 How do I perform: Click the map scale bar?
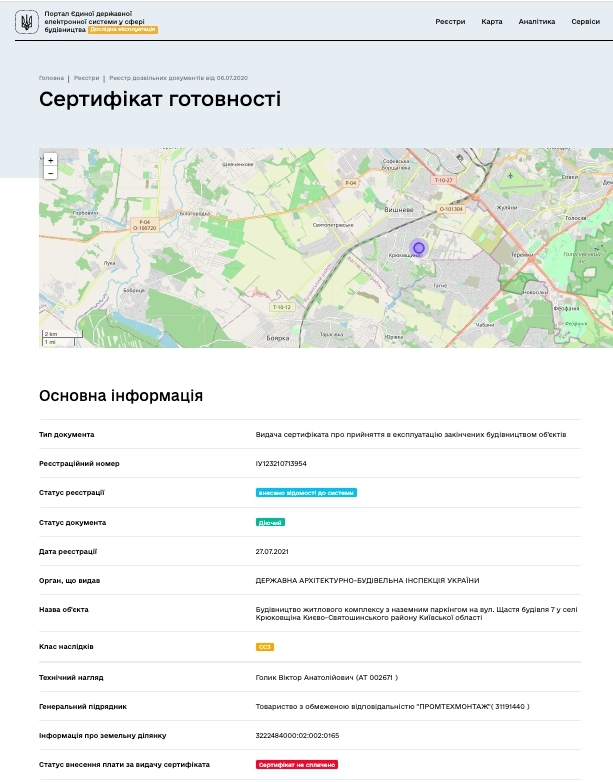click(62, 338)
